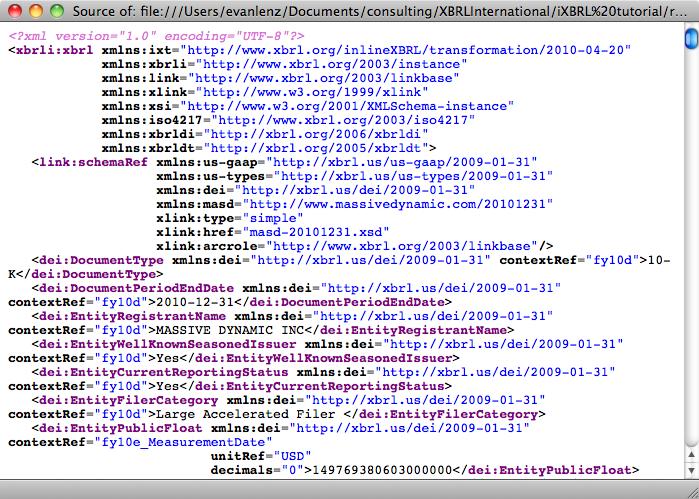699x499 pixels.
Task: Click the opening dei:DocumentPeriodEndDate tag name
Action: (136, 288)
